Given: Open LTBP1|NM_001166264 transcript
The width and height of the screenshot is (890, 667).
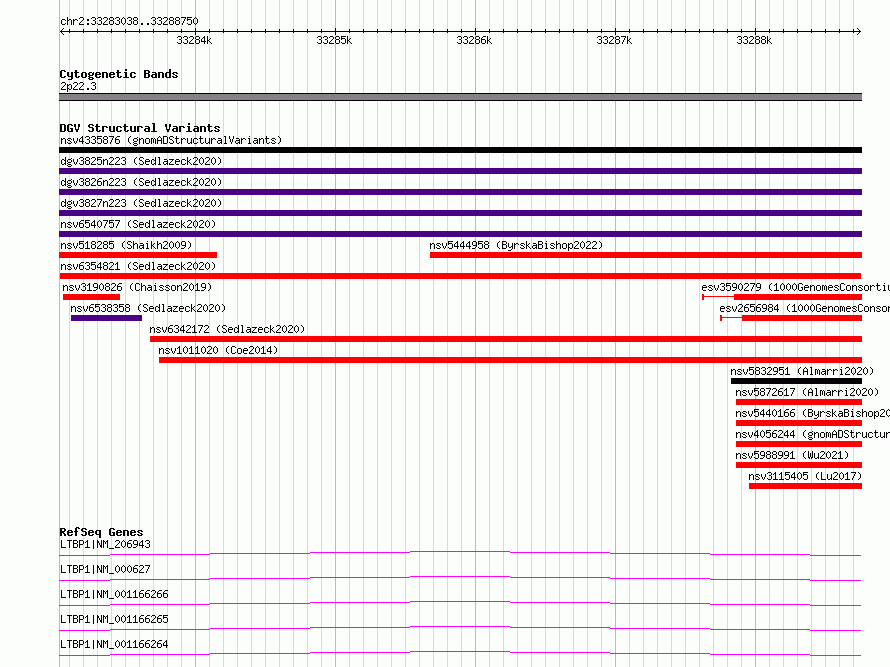Looking at the screenshot, I should (114, 644).
